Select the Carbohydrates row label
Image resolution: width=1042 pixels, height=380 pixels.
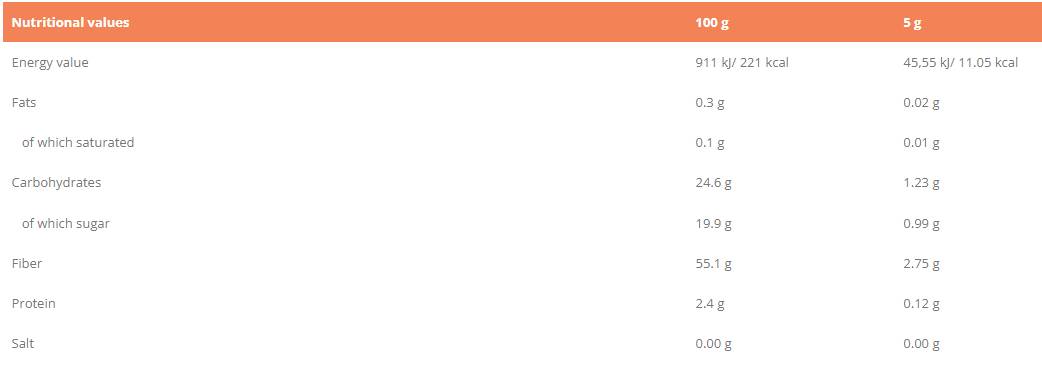point(56,183)
